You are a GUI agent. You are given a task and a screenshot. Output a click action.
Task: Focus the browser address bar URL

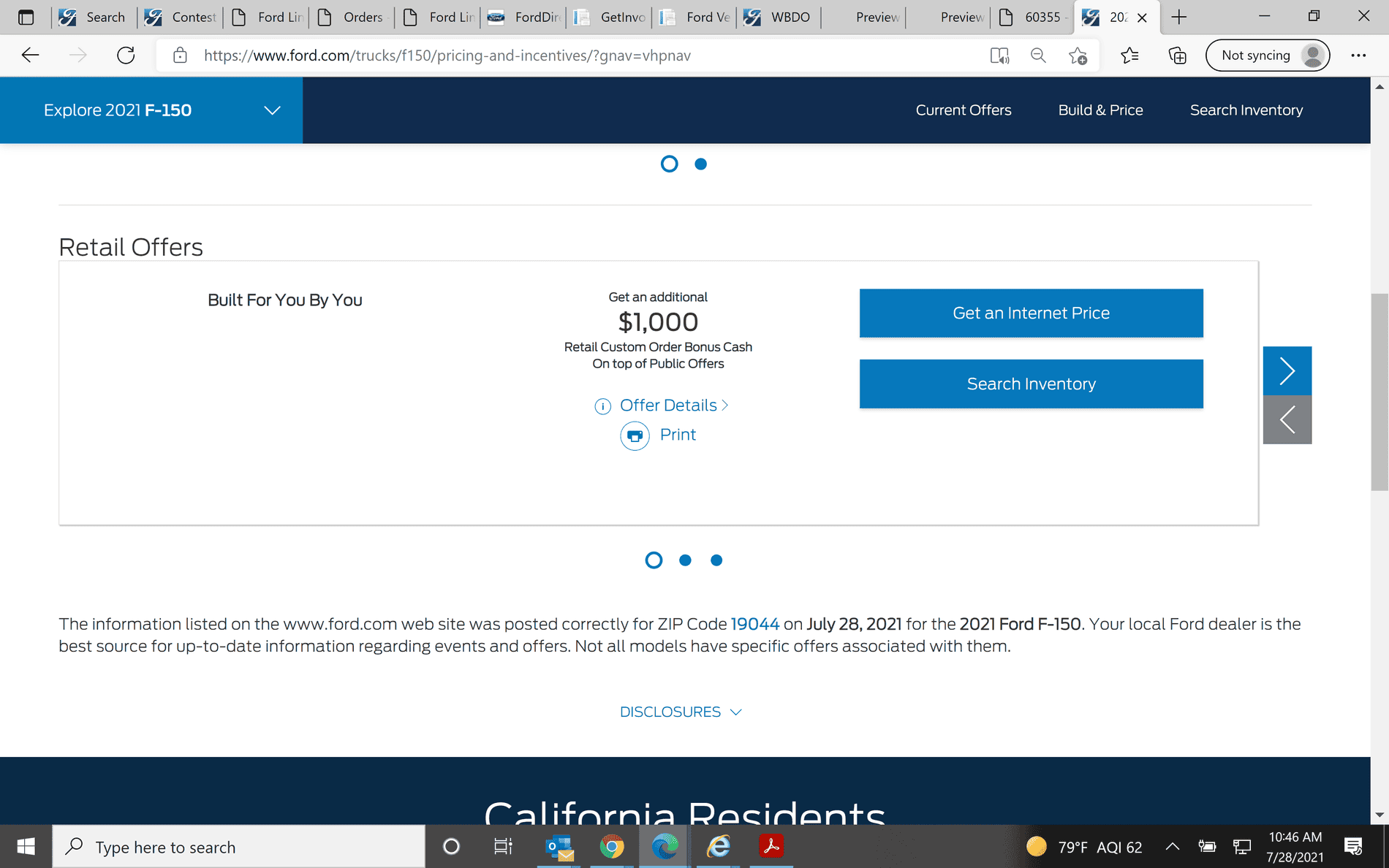[x=447, y=56]
